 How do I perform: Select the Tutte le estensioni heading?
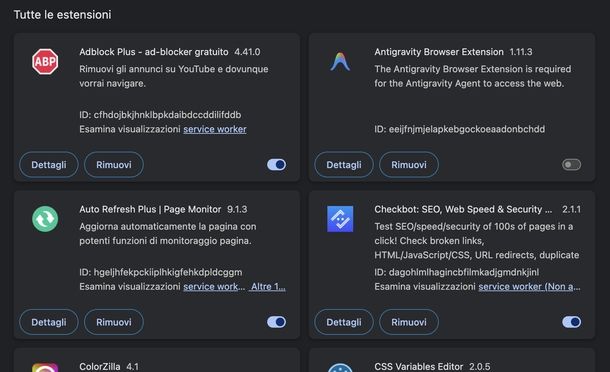tap(63, 15)
